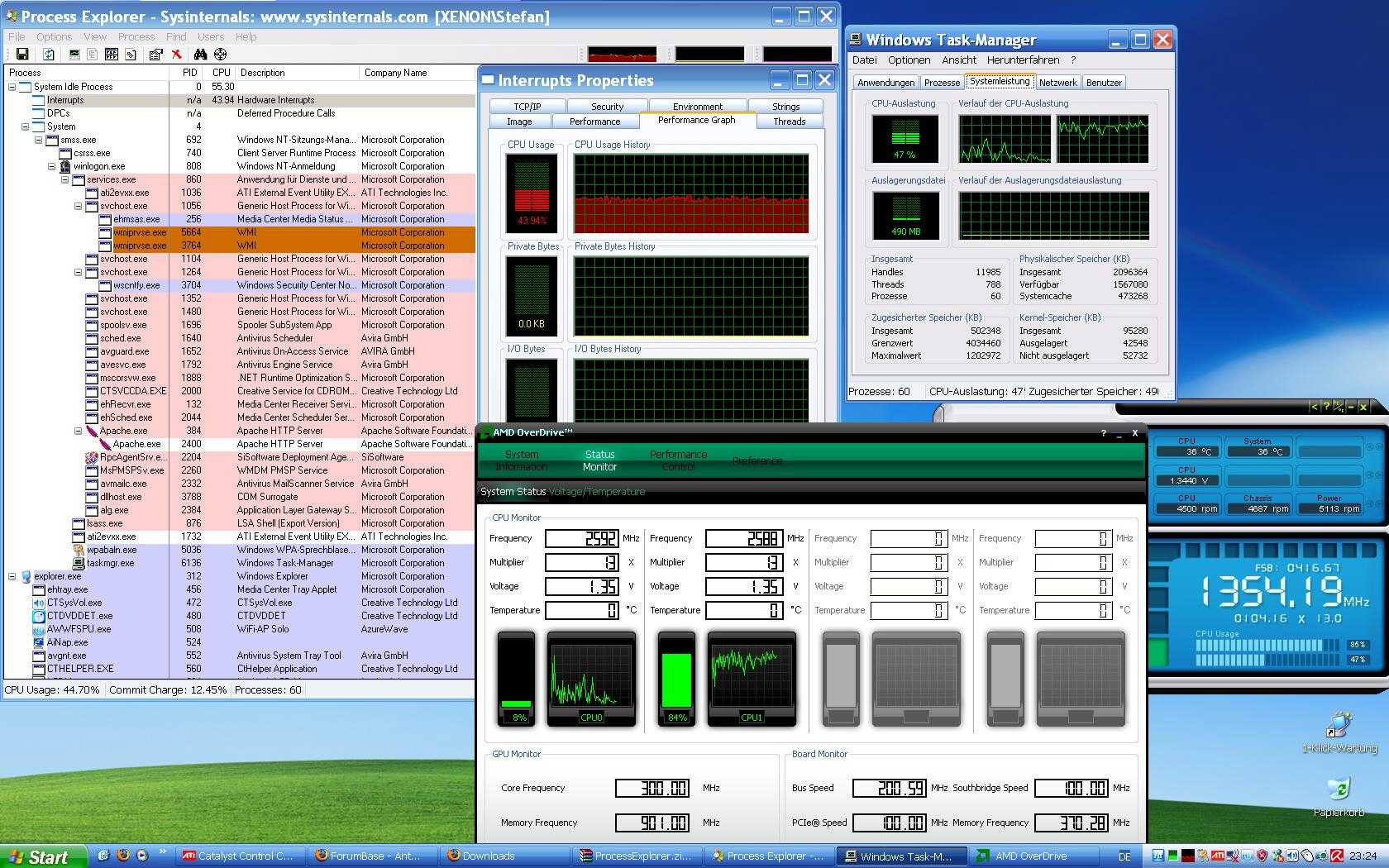1389x868 pixels.
Task: Expand the quick launch overflow chevron
Action: pos(161,851)
